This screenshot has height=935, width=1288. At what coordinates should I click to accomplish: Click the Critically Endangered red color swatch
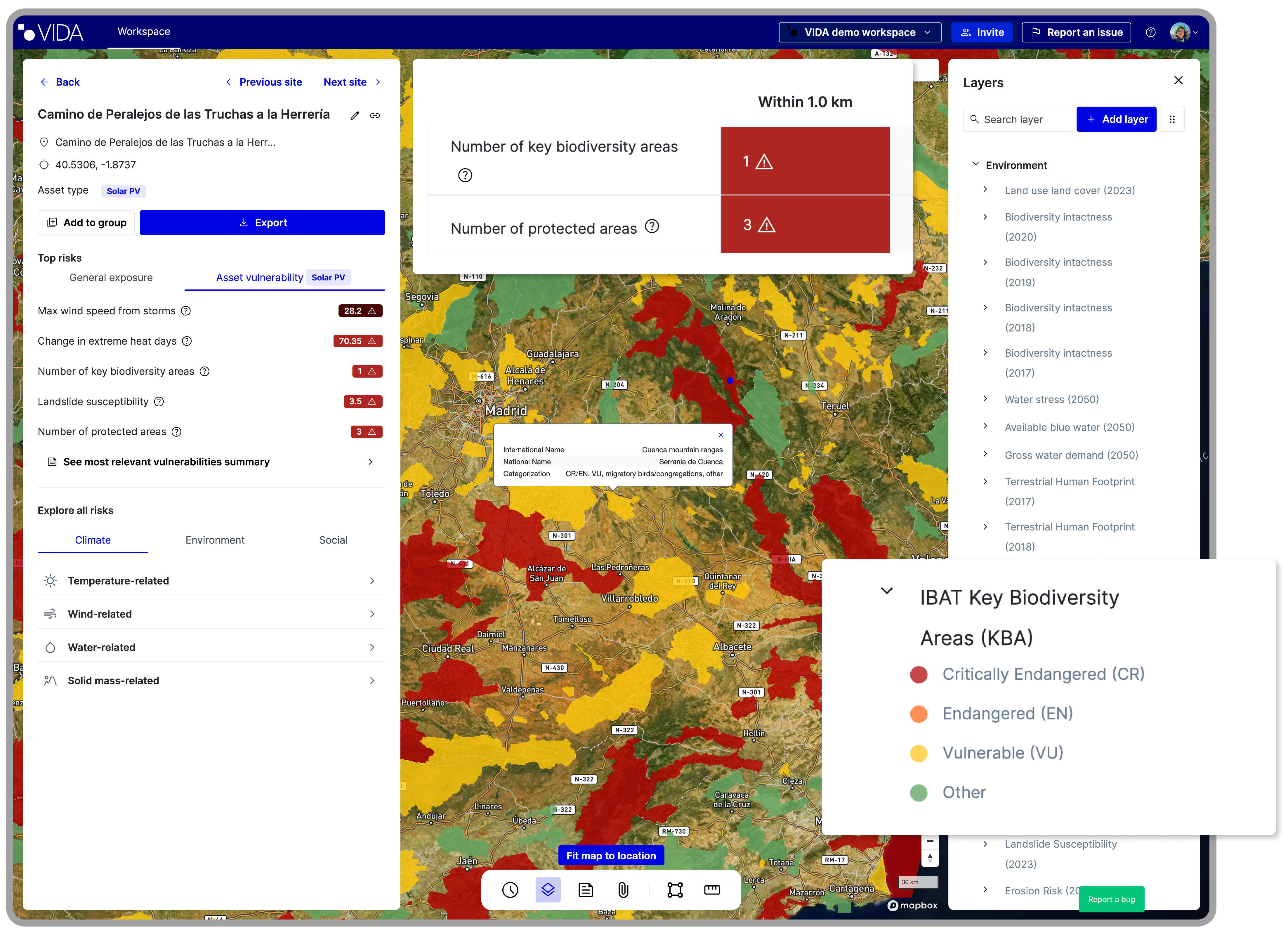(x=918, y=675)
